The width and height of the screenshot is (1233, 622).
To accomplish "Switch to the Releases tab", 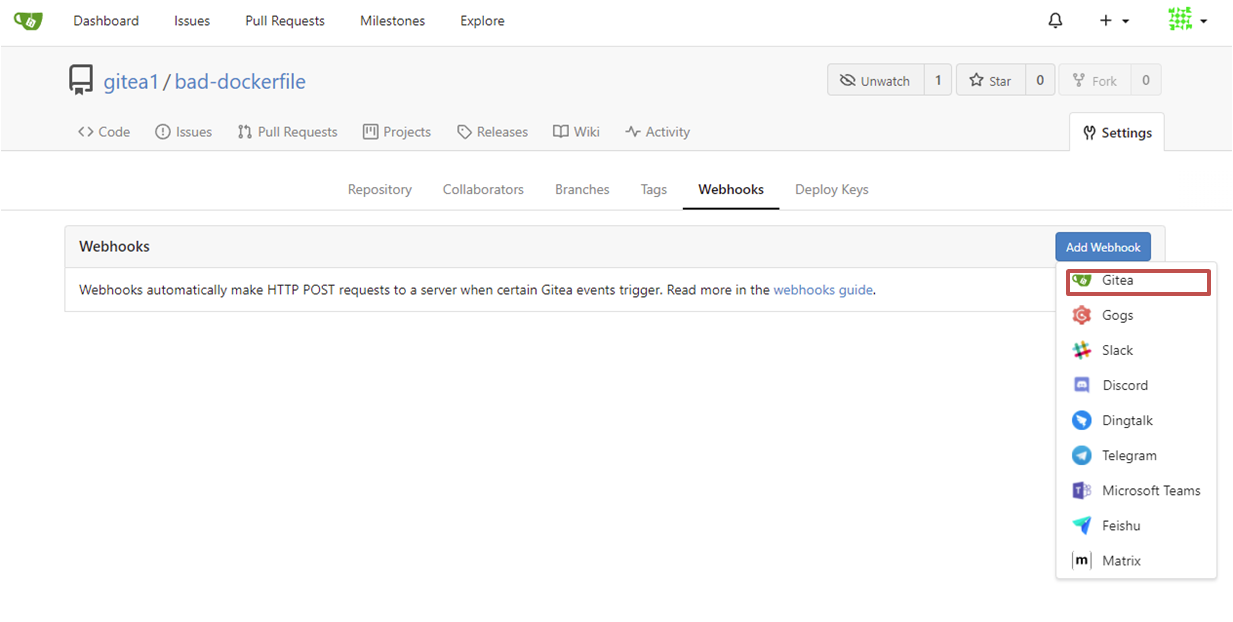I will [x=492, y=132].
